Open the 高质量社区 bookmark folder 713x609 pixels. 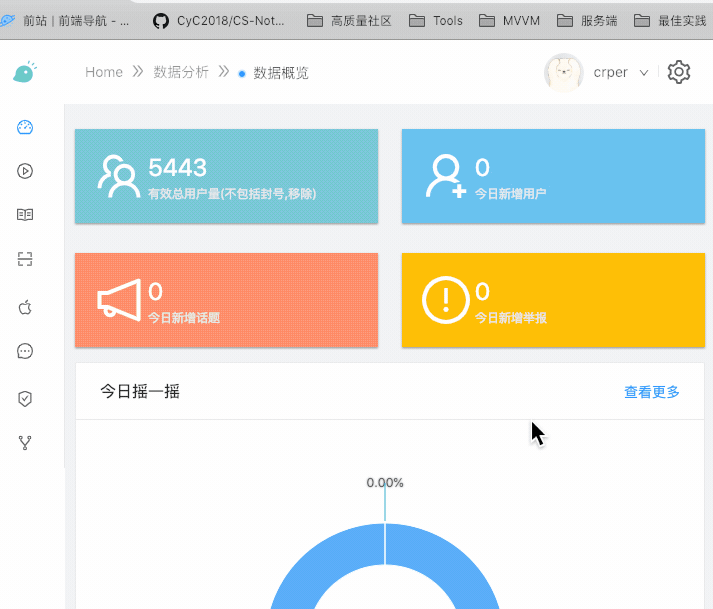pyautogui.click(x=349, y=21)
